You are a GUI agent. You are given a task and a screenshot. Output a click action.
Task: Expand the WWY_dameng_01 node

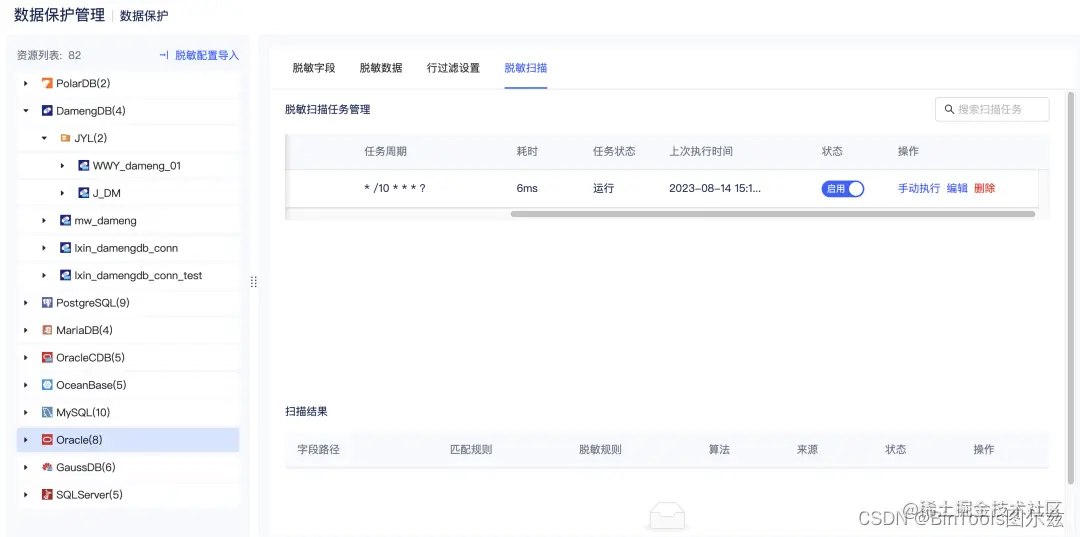[62, 166]
